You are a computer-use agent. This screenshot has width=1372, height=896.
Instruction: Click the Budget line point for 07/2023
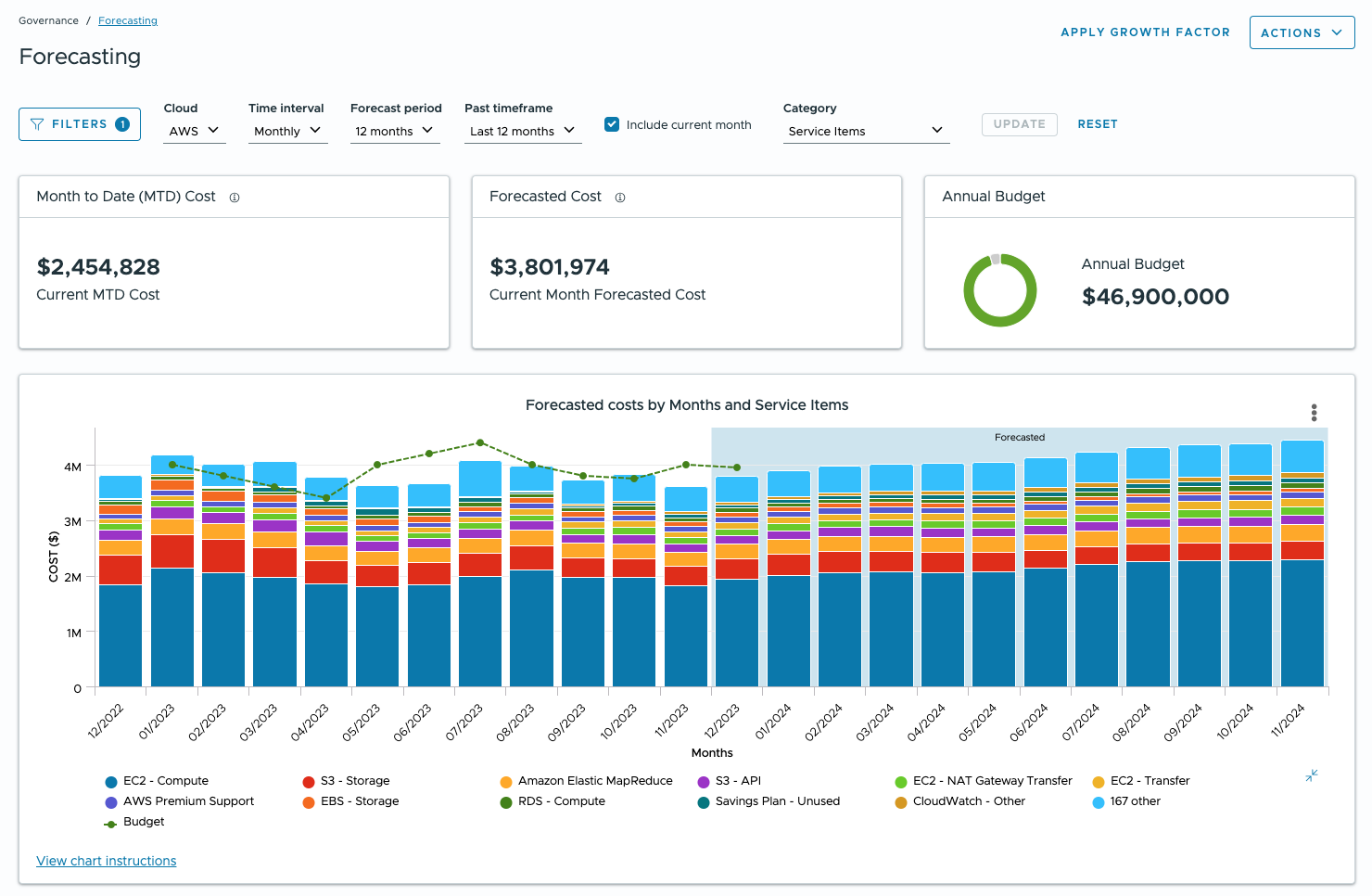point(480,442)
